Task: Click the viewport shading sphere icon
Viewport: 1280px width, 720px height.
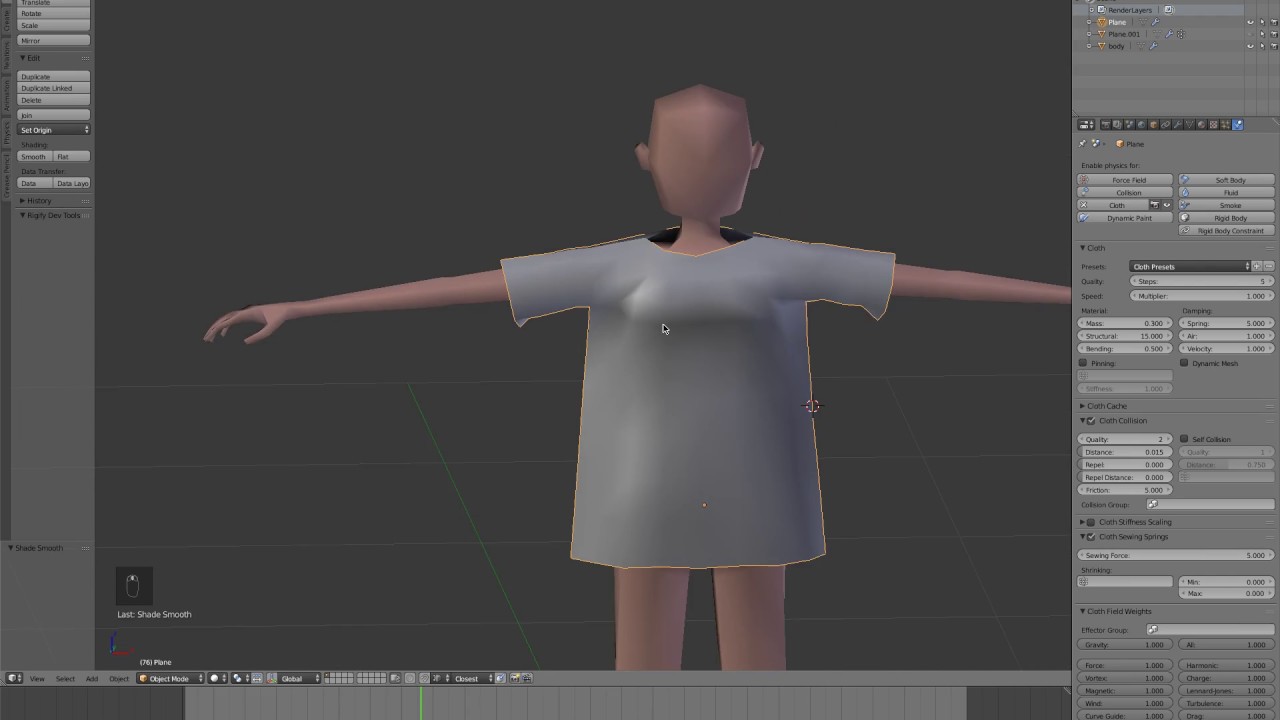Action: point(219,678)
